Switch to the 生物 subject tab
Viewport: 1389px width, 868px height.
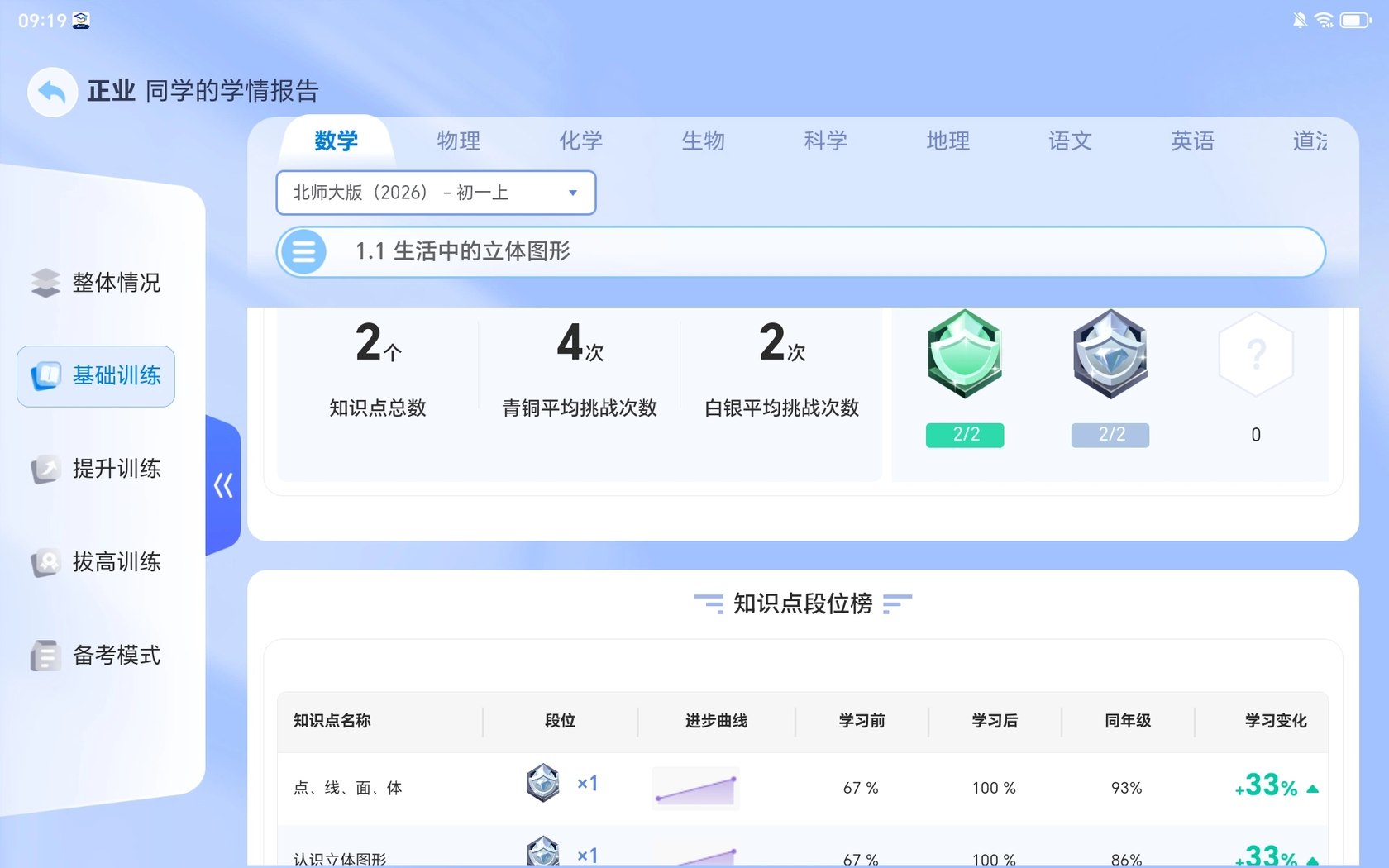[704, 141]
